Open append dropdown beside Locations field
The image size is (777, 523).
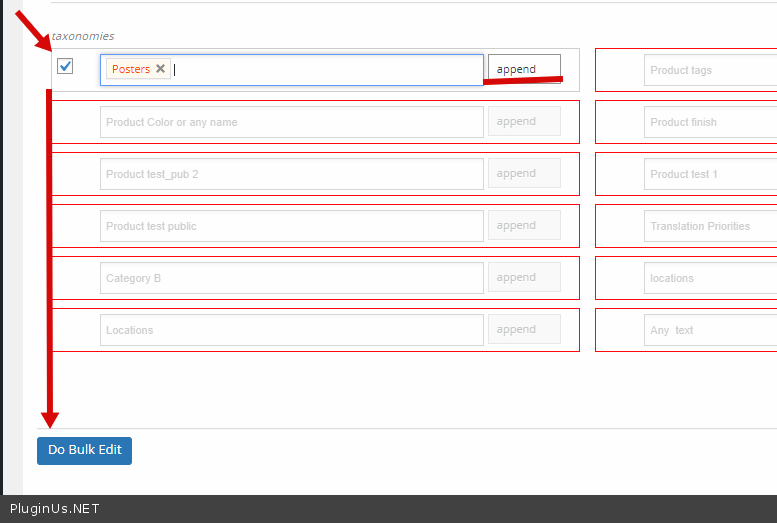[524, 330]
